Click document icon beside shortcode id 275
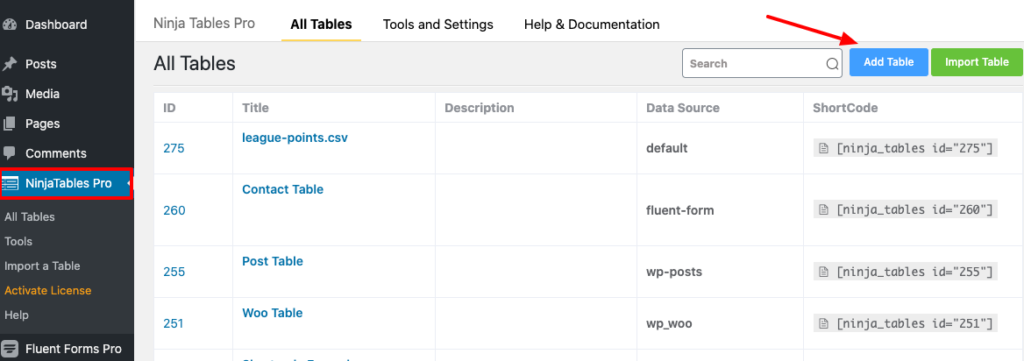 coord(824,149)
